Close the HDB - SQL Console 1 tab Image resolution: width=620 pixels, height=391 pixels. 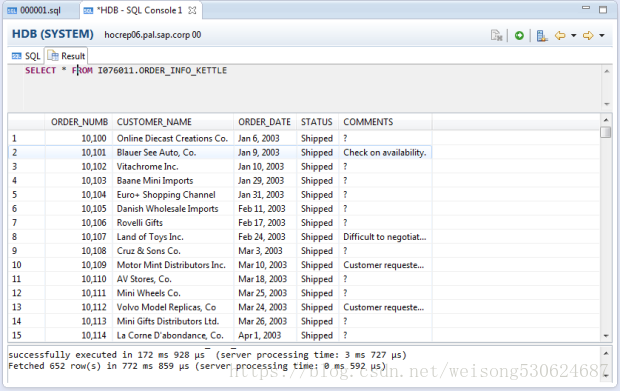click(192, 10)
